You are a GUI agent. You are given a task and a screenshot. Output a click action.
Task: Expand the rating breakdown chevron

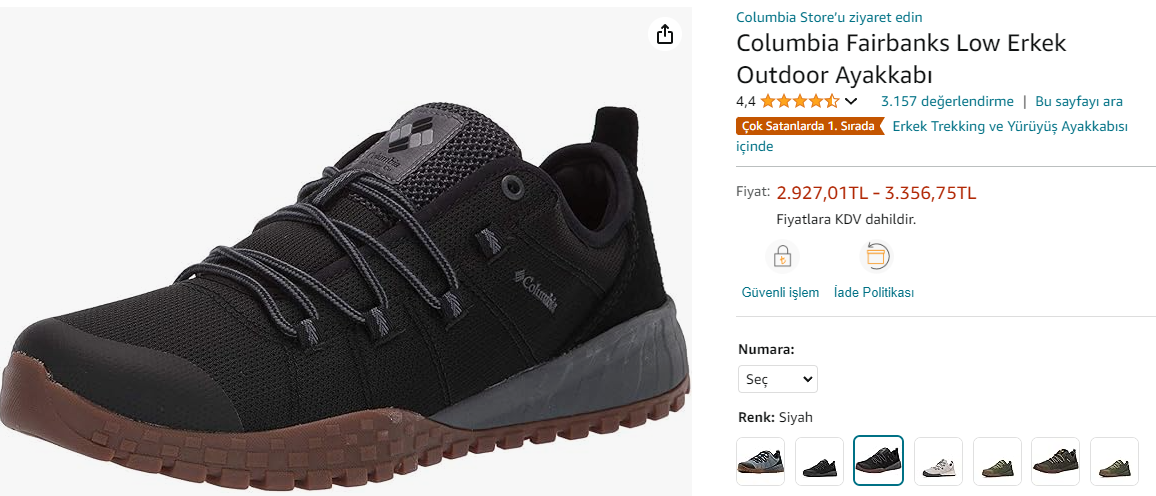851,101
